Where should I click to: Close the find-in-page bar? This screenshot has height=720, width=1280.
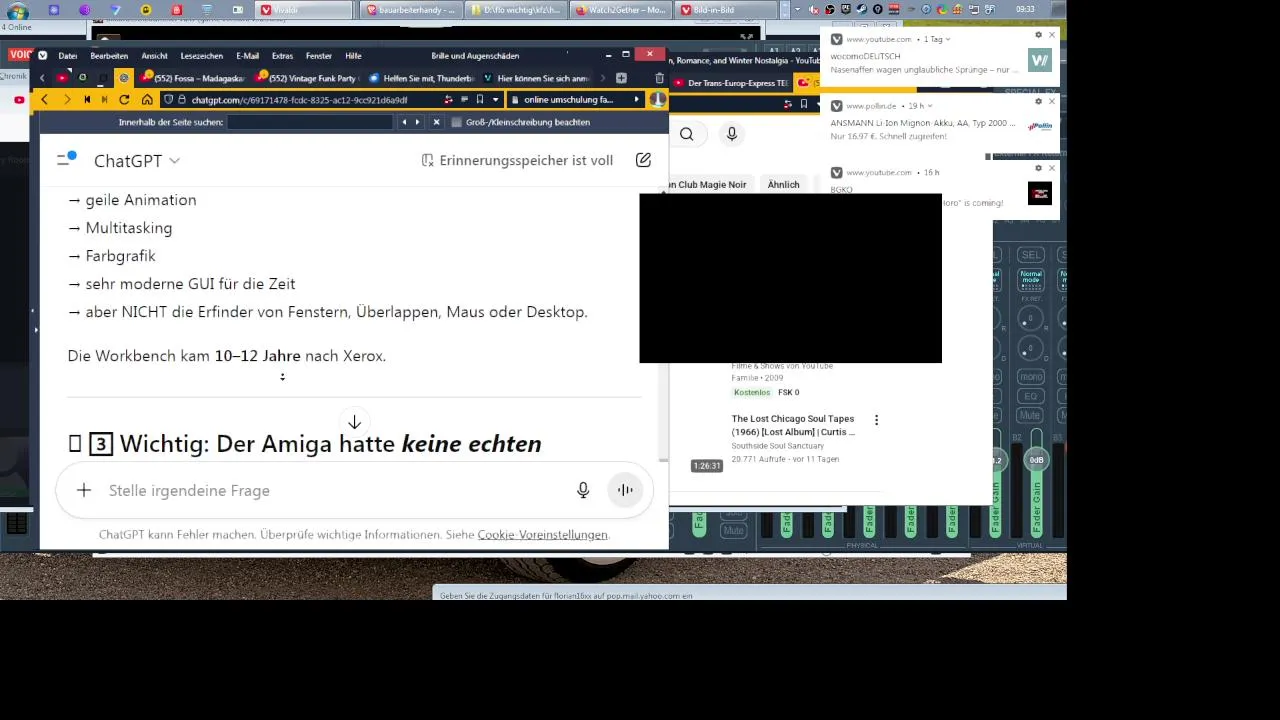click(436, 122)
